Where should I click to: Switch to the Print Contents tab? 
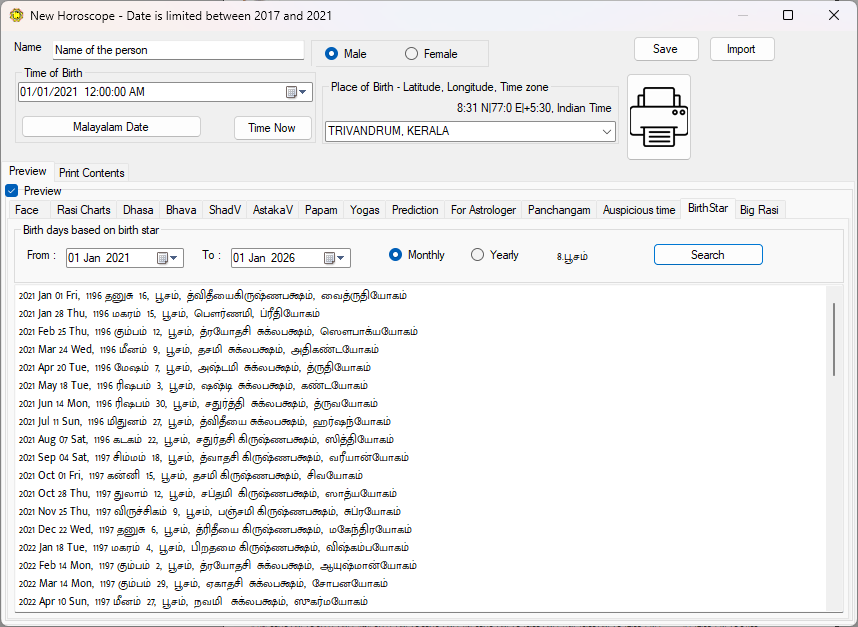point(91,173)
